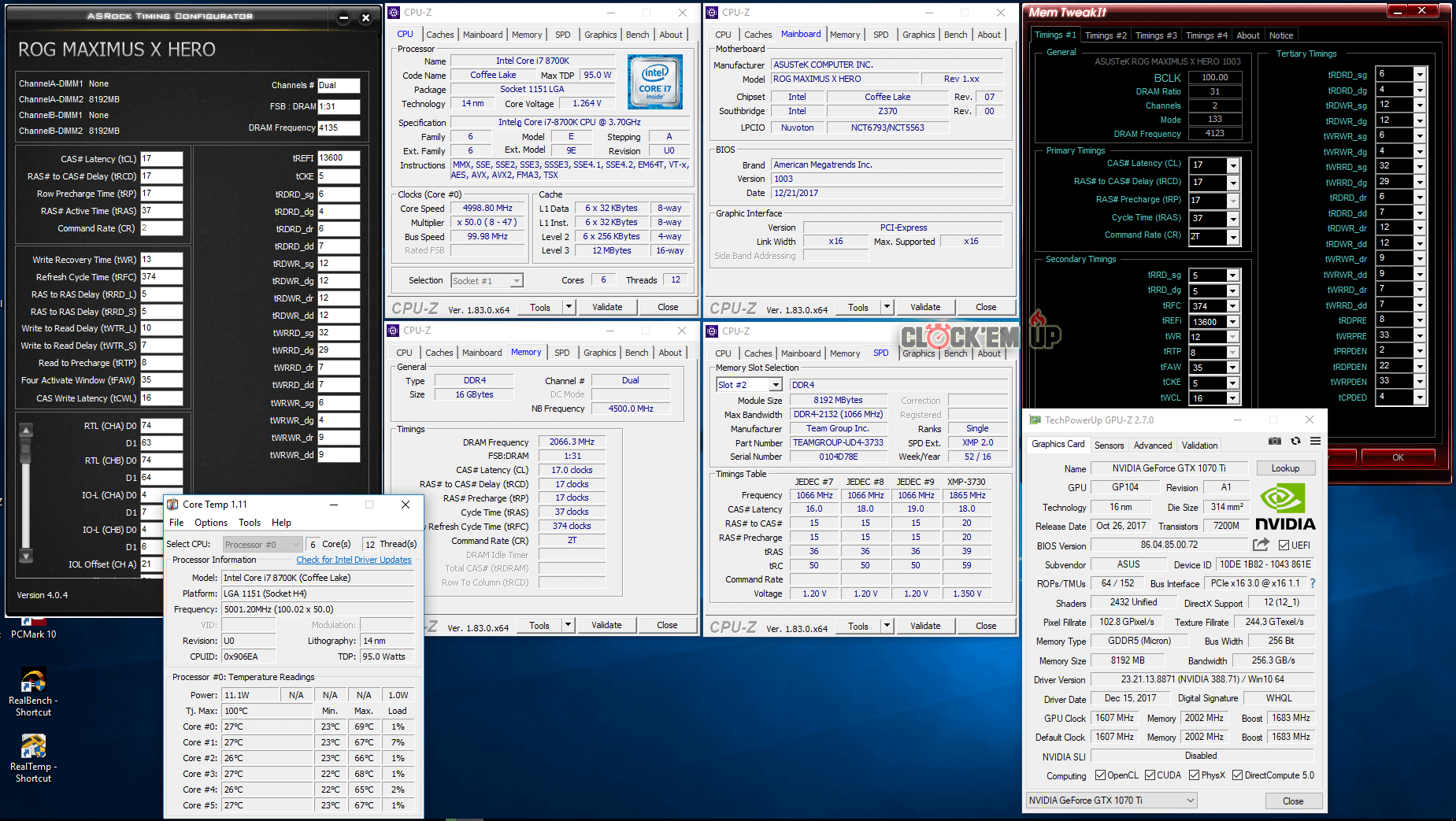Click the Bus Interface question mark icon
Image resolution: width=1456 pixels, height=821 pixels.
pos(1313,583)
